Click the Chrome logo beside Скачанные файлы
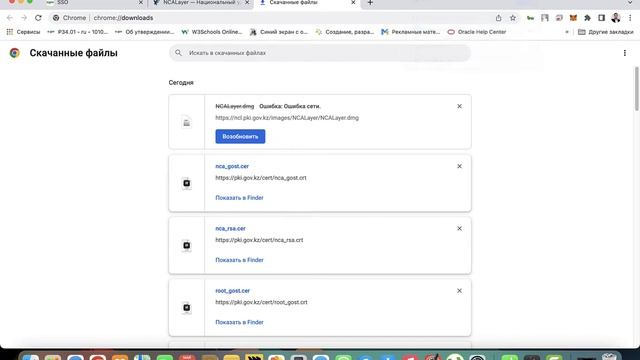Image resolution: width=640 pixels, height=360 pixels. tap(15, 53)
